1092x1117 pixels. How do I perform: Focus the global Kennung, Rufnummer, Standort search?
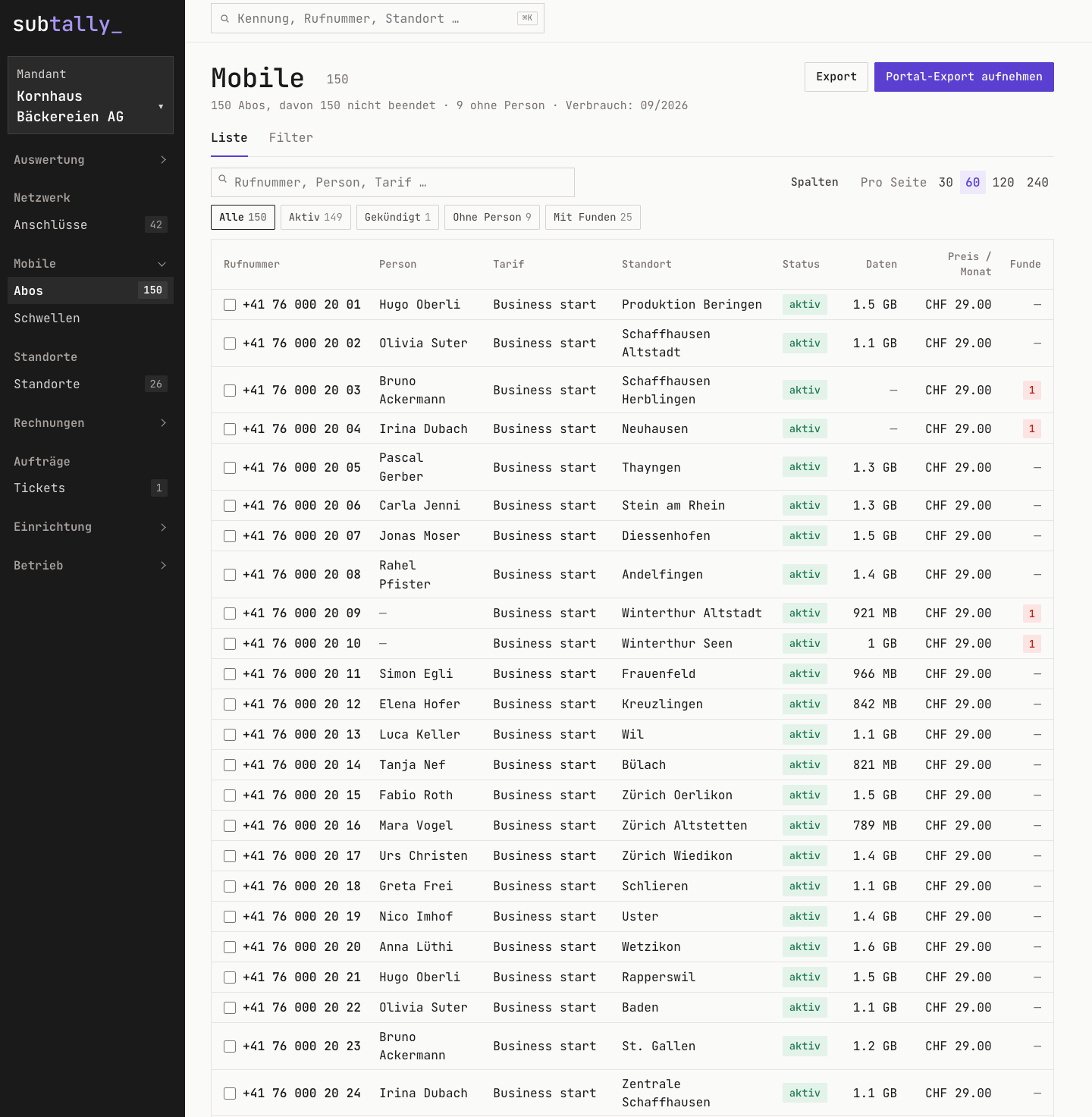coord(378,18)
